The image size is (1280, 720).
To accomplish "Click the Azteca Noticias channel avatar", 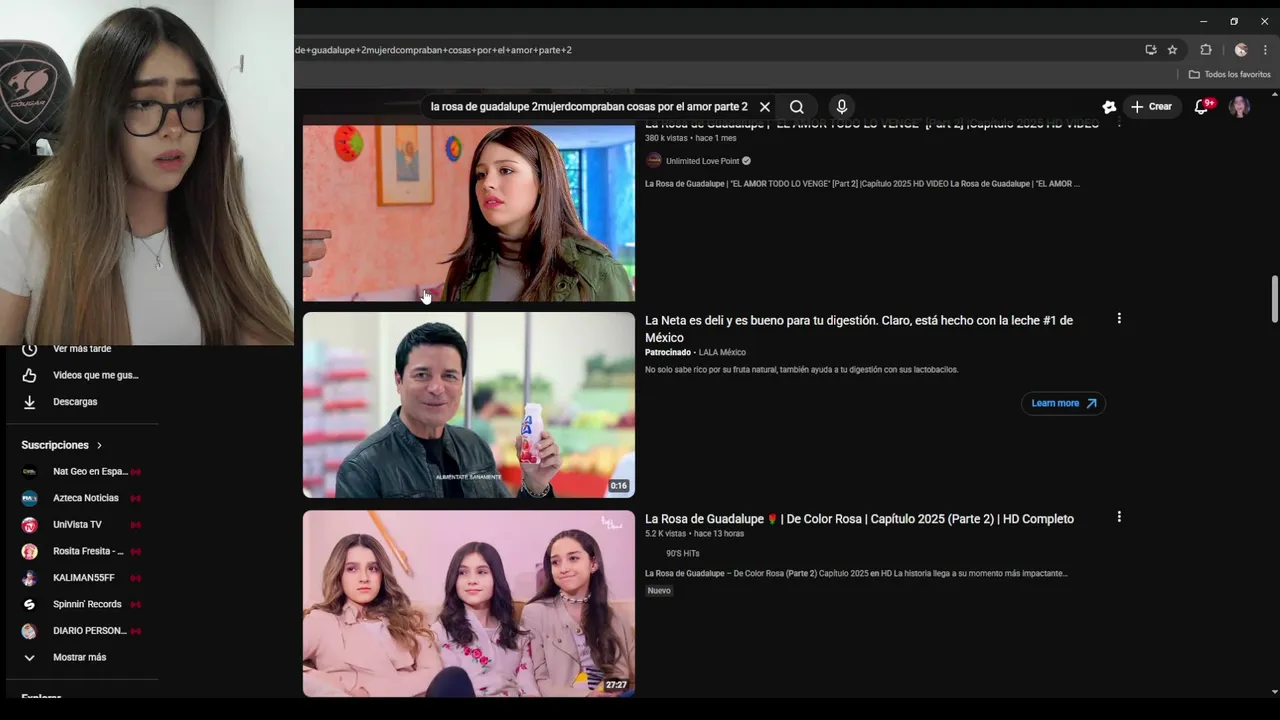I will pos(29,498).
